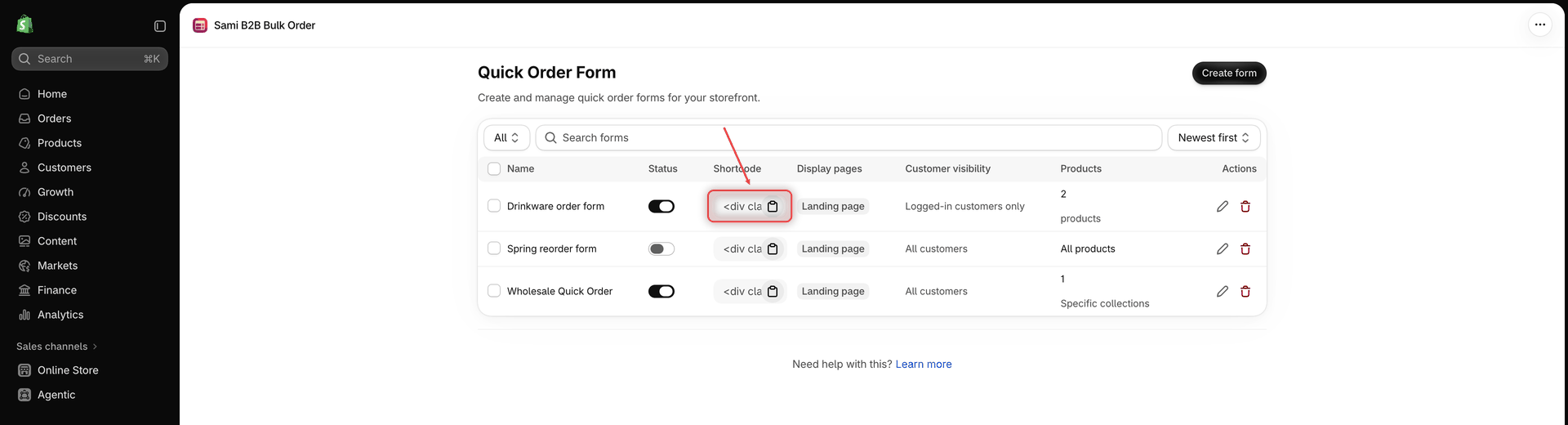The image size is (1568, 425).
Task: Follow the Learn more link
Action: pyautogui.click(x=924, y=364)
